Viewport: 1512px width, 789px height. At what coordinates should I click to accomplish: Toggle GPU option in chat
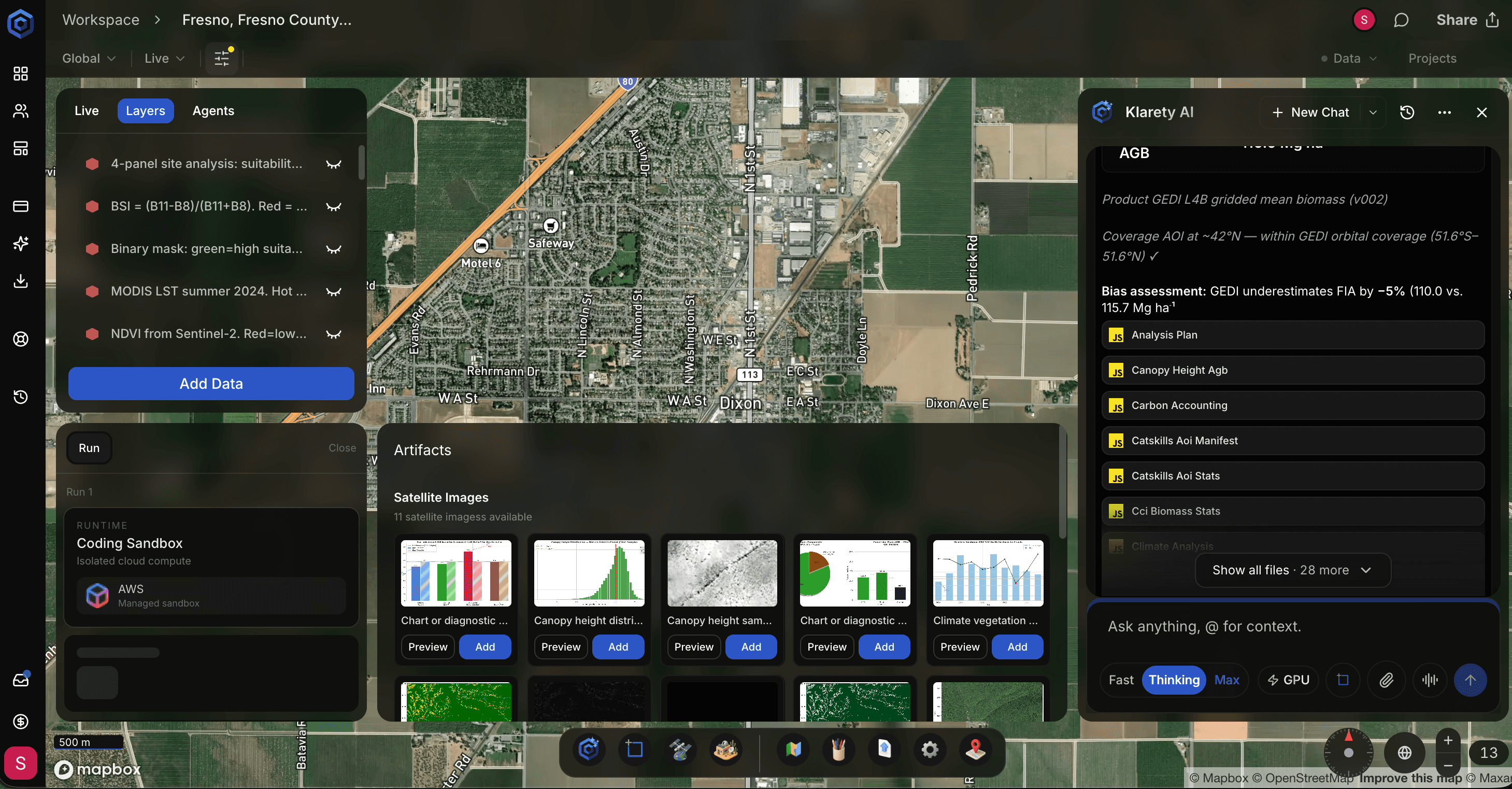tap(1288, 680)
